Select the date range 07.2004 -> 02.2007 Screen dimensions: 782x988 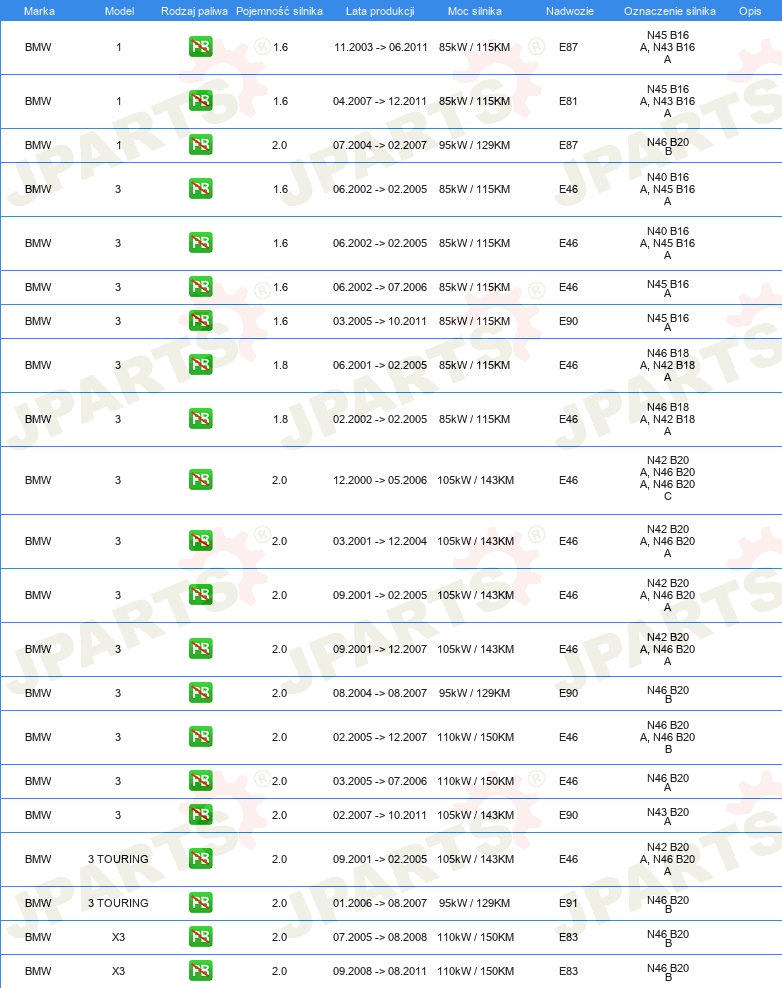(x=380, y=146)
